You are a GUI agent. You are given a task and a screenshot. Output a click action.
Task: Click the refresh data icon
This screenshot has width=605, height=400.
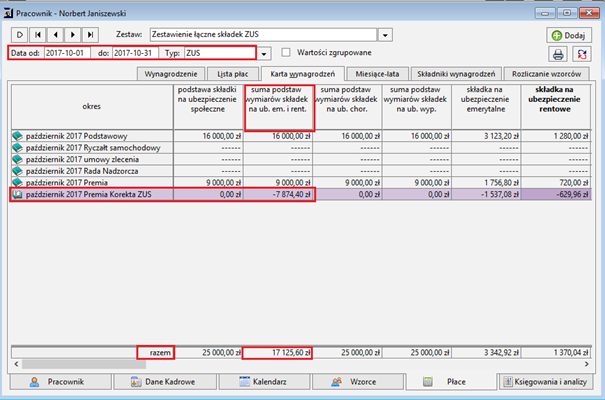[582, 54]
